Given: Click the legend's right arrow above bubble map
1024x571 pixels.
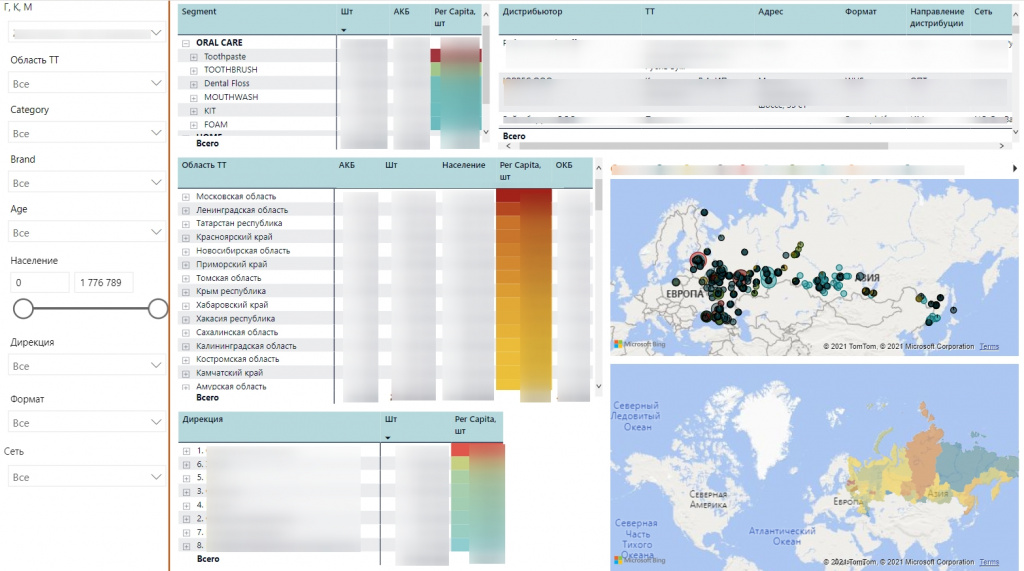Looking at the screenshot, I should (x=1014, y=168).
